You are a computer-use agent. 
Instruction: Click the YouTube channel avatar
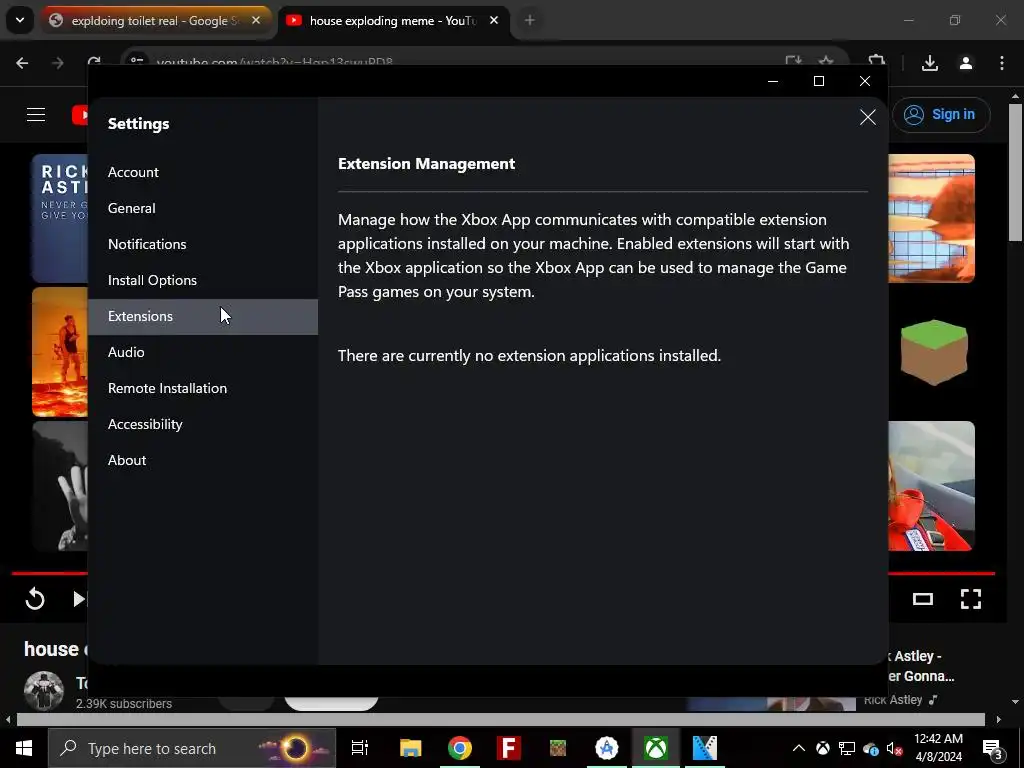pyautogui.click(x=44, y=690)
